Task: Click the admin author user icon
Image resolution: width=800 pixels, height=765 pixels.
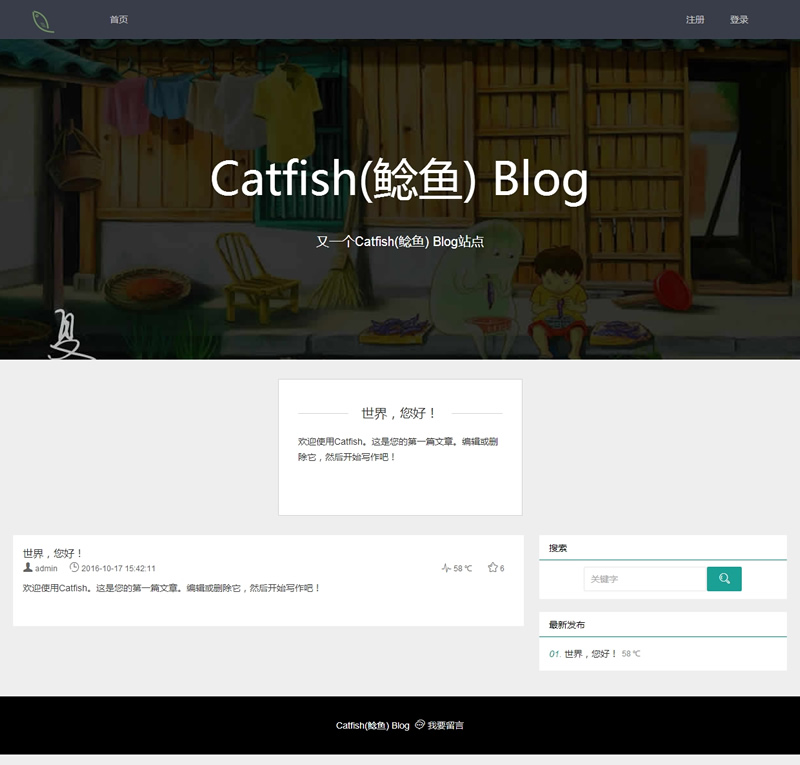Action: (x=28, y=567)
